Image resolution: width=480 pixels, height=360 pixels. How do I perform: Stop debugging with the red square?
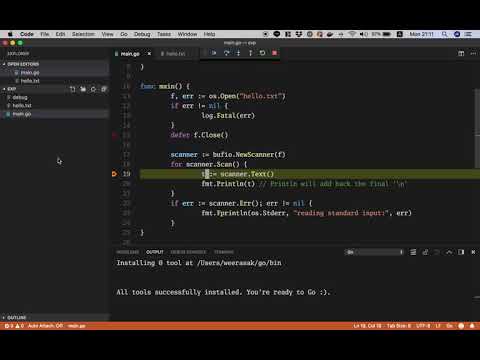[274, 53]
